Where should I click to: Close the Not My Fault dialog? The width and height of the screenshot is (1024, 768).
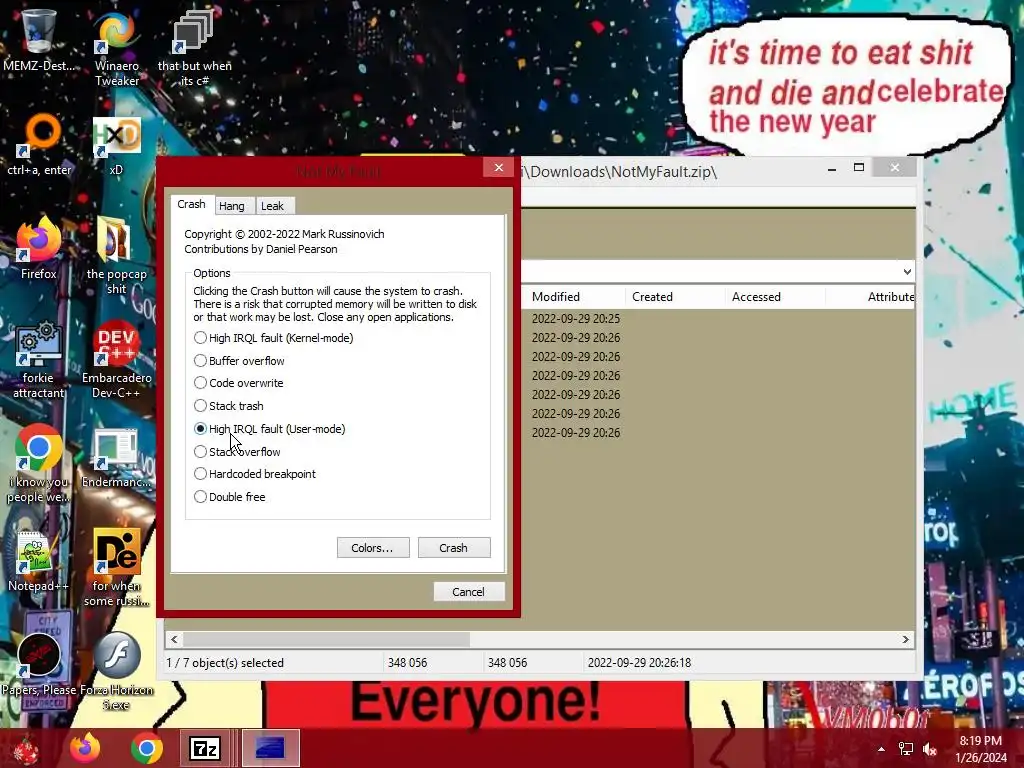click(499, 168)
